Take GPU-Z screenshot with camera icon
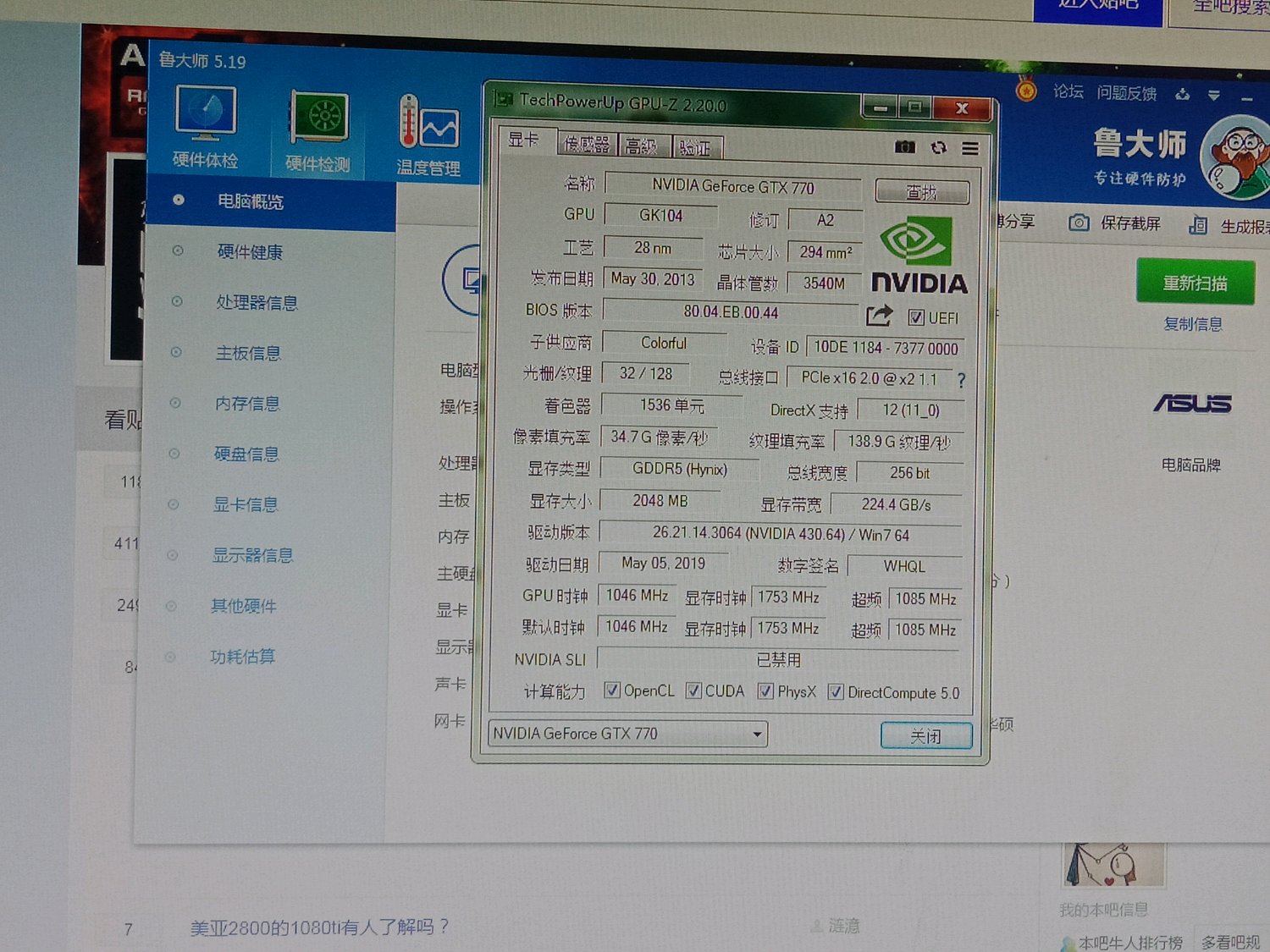Image resolution: width=1270 pixels, height=952 pixels. point(905,147)
